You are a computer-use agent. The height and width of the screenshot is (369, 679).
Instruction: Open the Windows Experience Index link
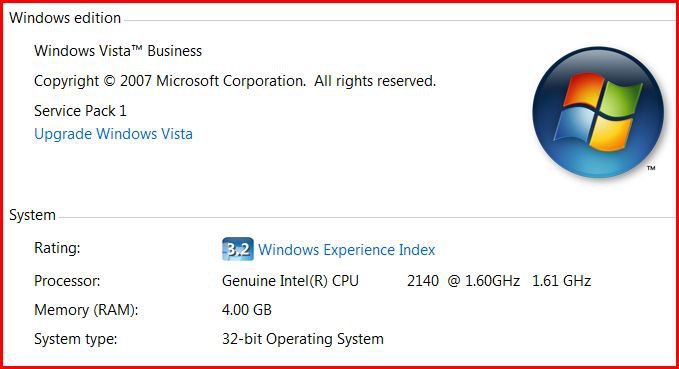pos(346,250)
